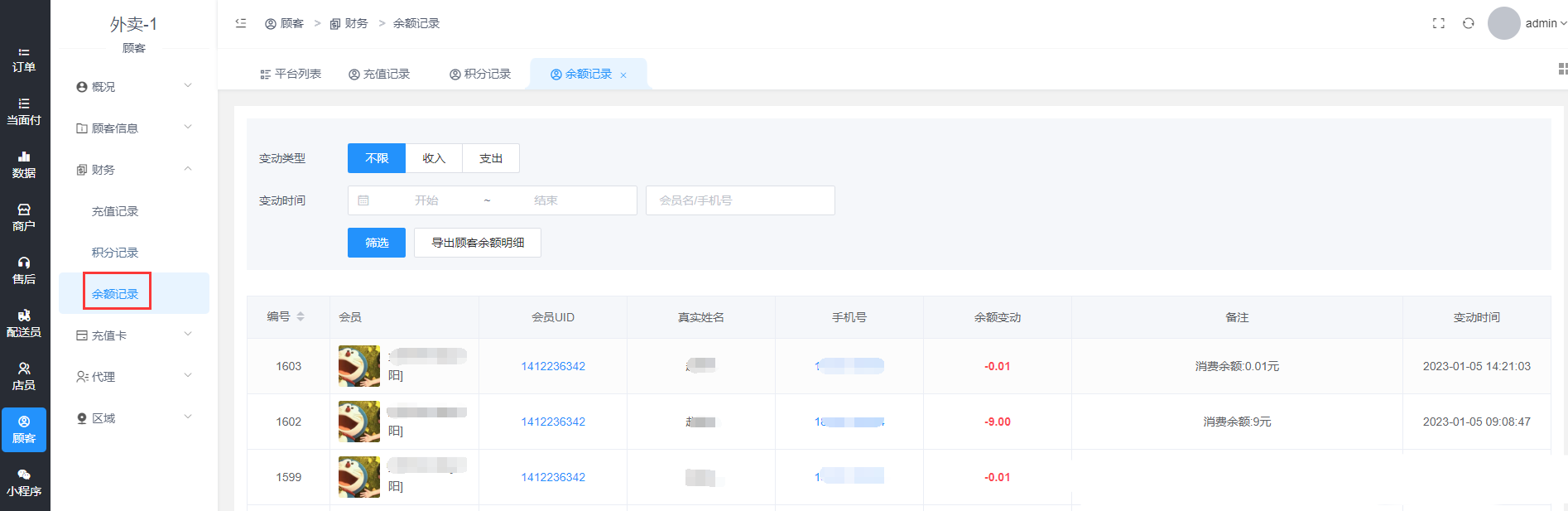
Task: Switch to the 充值记录 tab
Action: pos(379,74)
